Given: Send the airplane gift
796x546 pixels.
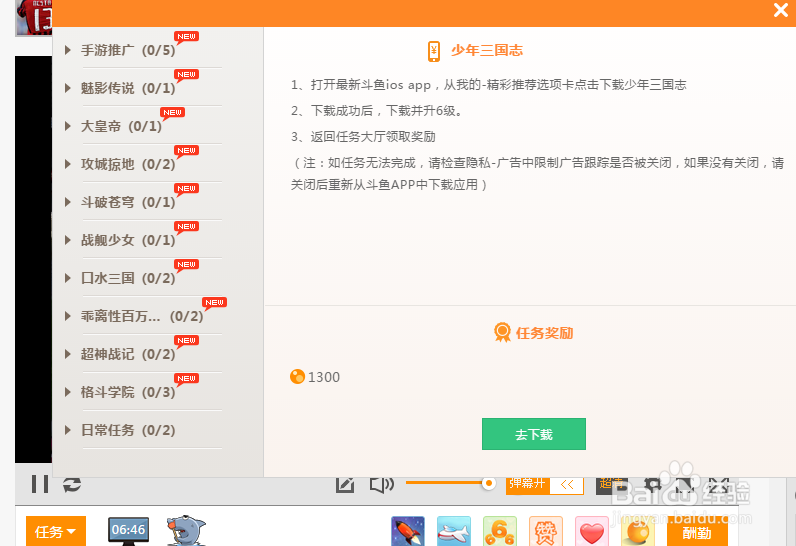Looking at the screenshot, I should tap(454, 531).
